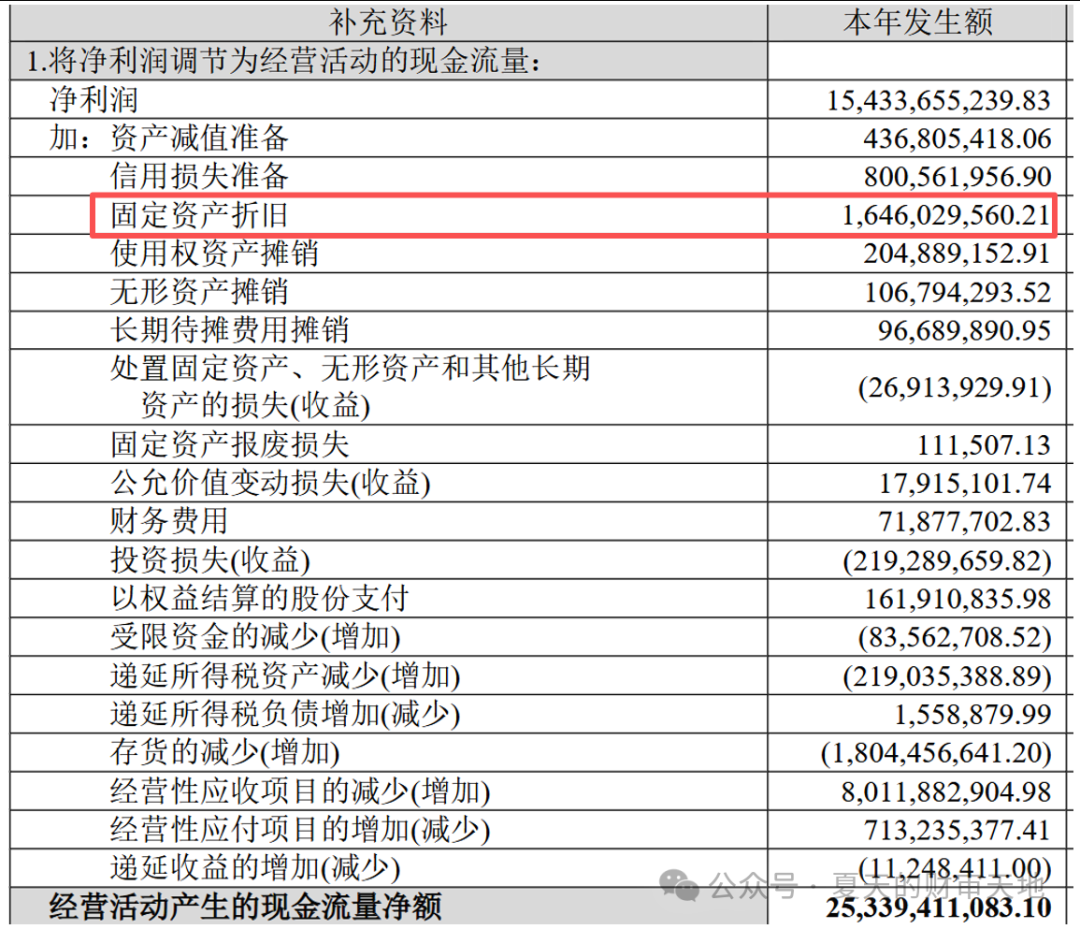This screenshot has width=1080, height=929.
Task: Click the '公允价值变动损失(收益)' row label
Action: (x=270, y=483)
